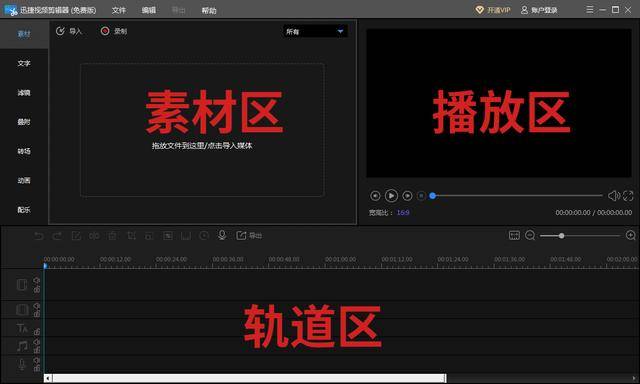Step to the next frame in the preview

coord(407,196)
